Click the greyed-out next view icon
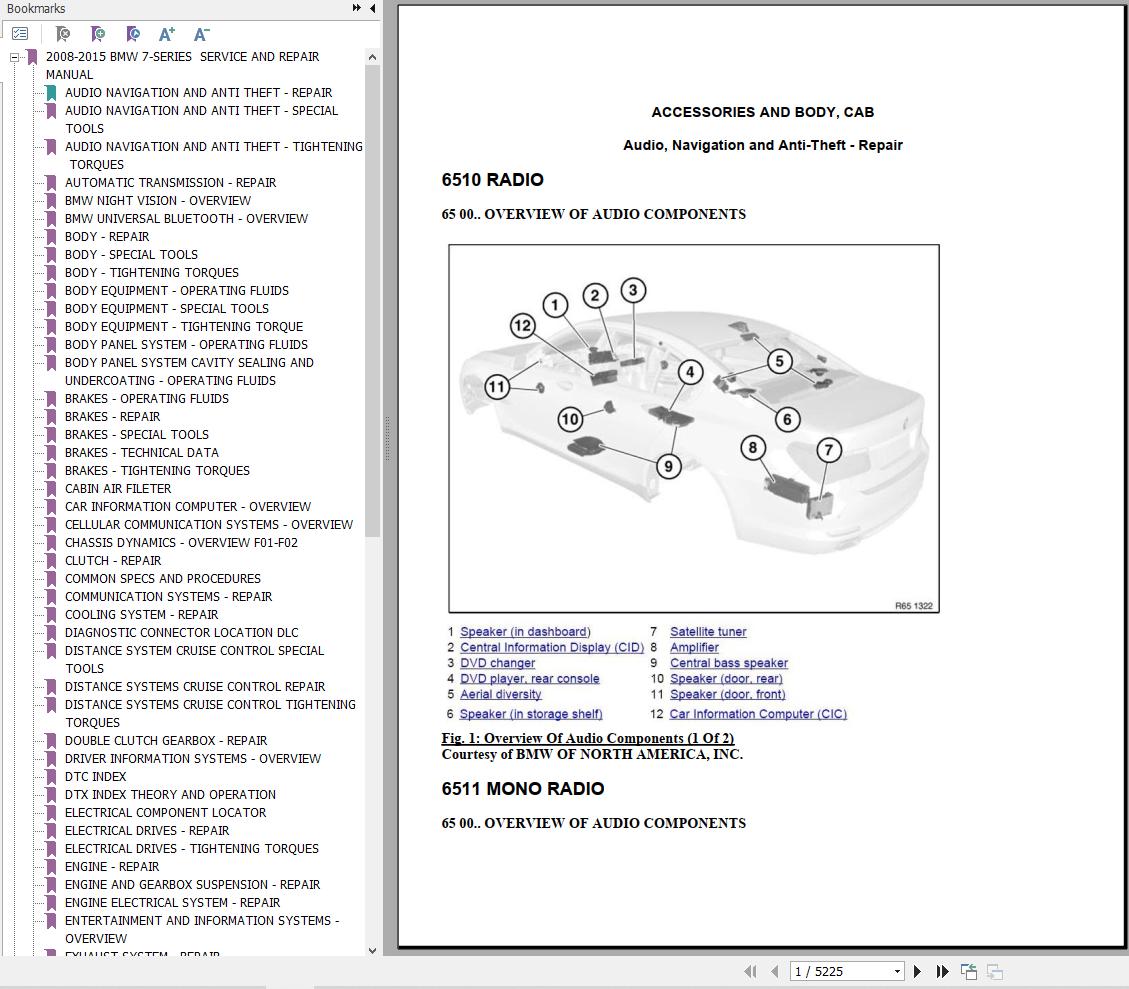1129x989 pixels. [x=995, y=971]
